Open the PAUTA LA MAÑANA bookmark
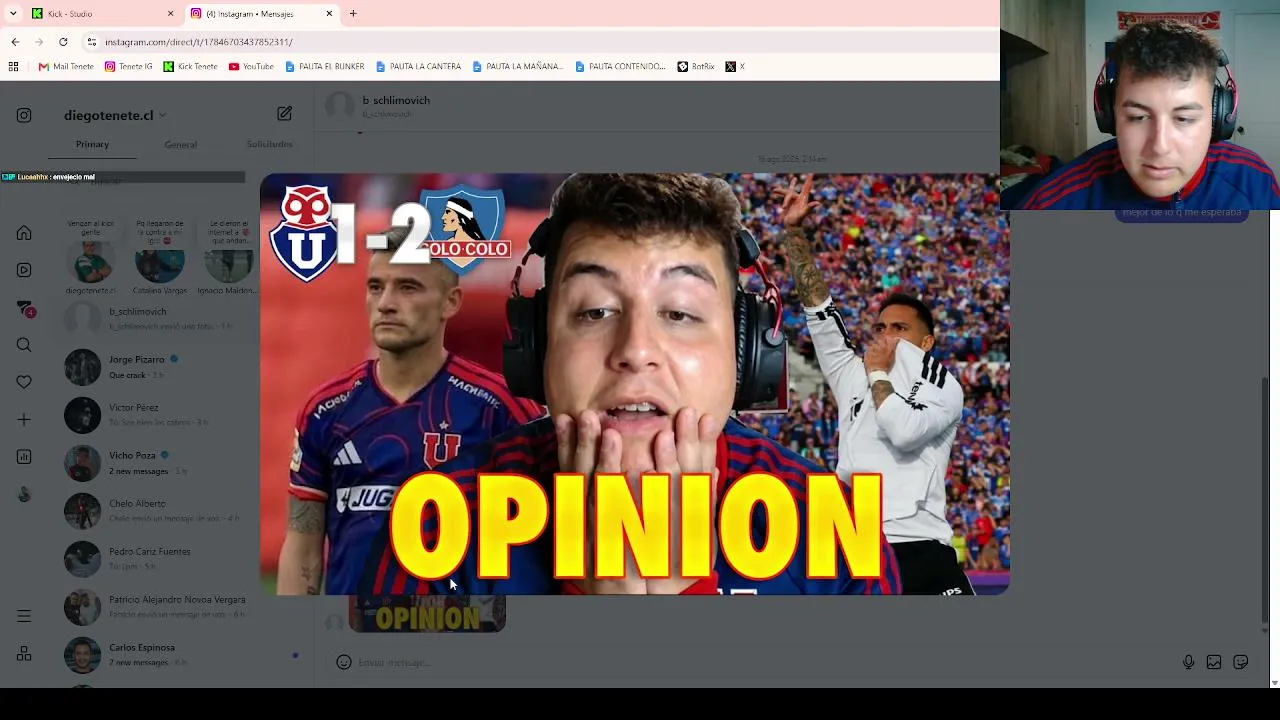This screenshot has height=720, width=1280. [x=517, y=67]
